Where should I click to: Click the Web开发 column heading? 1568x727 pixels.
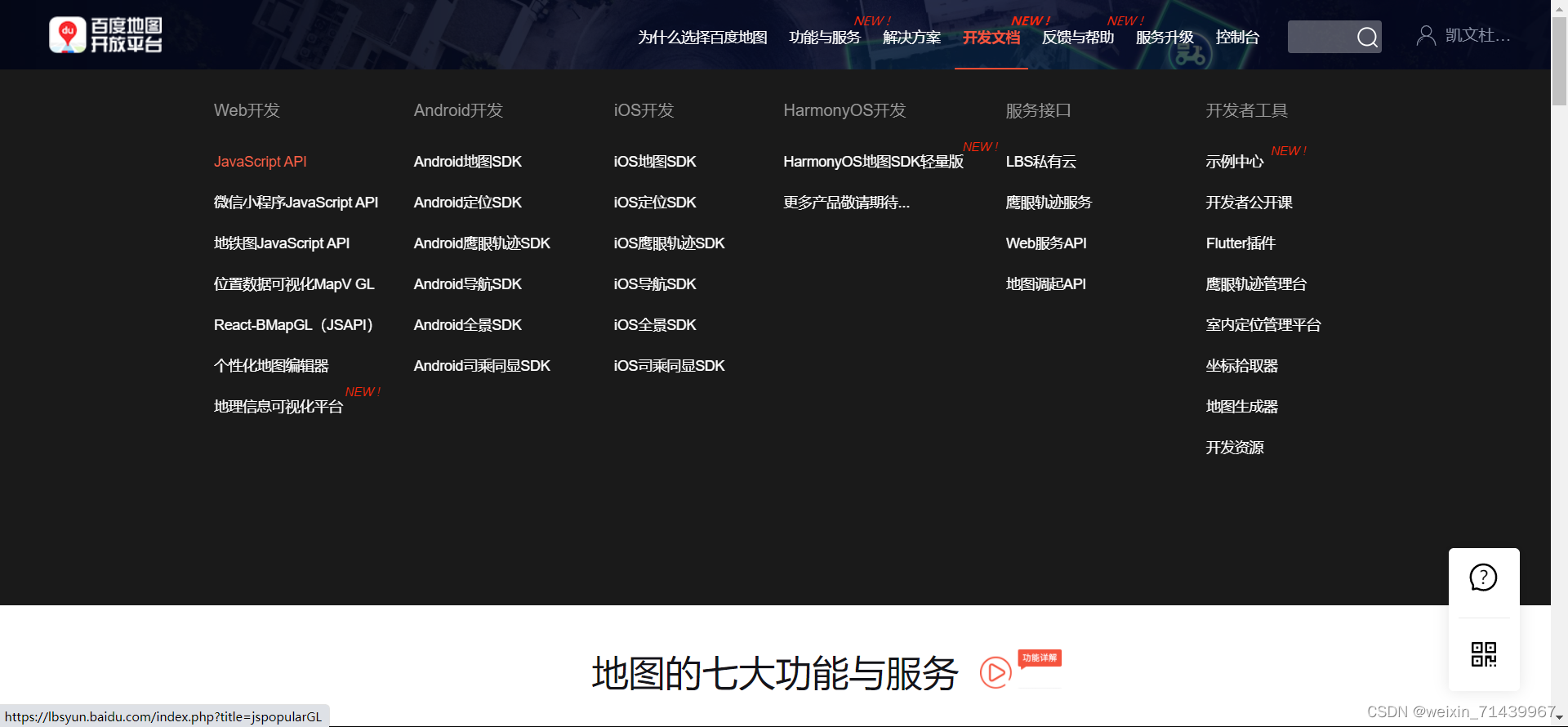coord(247,110)
